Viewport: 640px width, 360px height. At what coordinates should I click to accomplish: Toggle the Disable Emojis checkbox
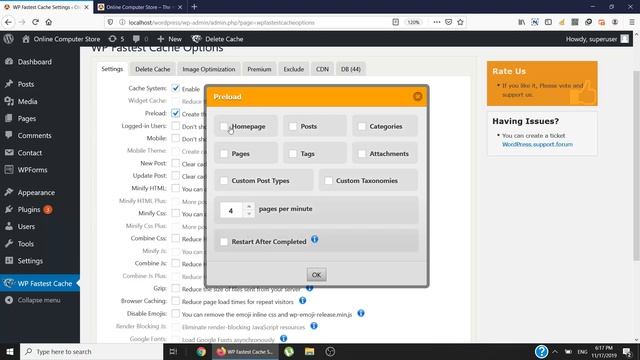point(176,314)
